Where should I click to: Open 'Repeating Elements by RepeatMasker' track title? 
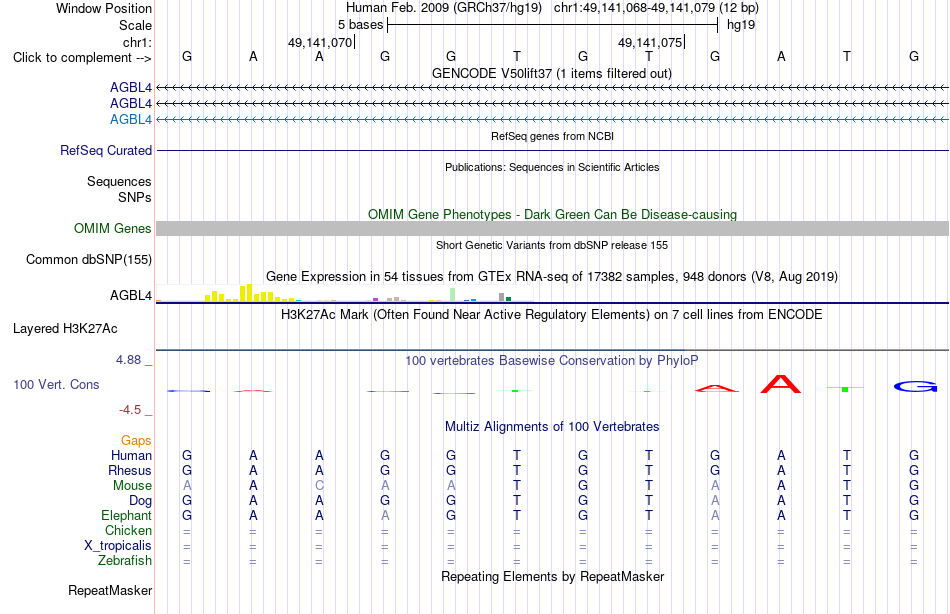(x=552, y=576)
